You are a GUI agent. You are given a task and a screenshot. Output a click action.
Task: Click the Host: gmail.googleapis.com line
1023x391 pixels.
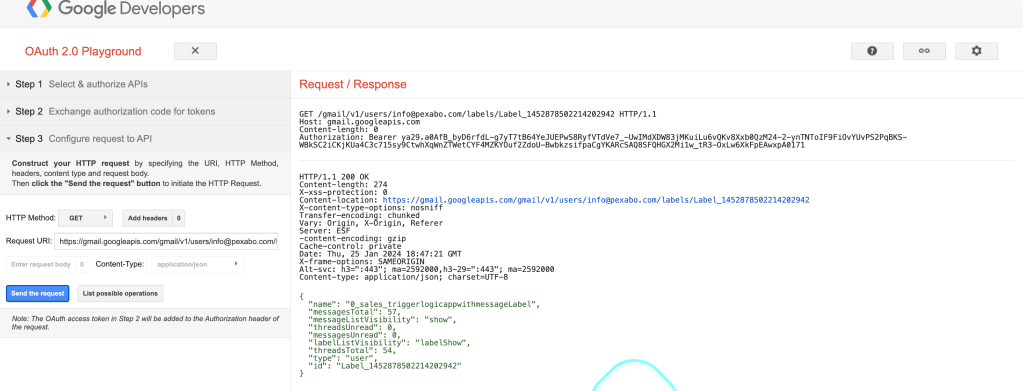[x=359, y=121]
